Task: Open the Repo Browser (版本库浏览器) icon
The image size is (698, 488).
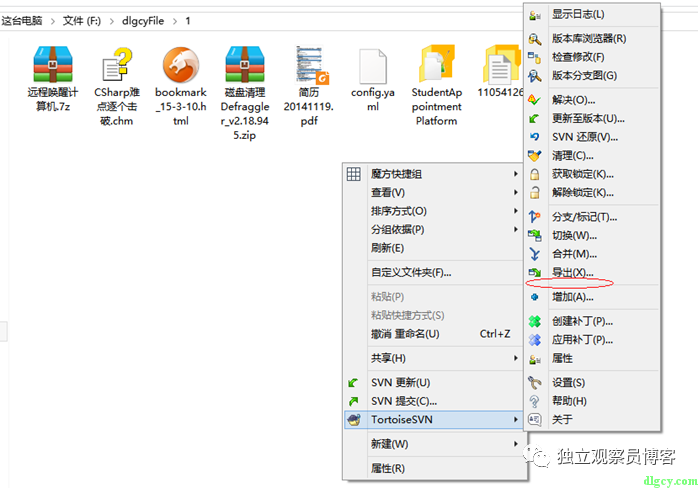Action: [534, 38]
